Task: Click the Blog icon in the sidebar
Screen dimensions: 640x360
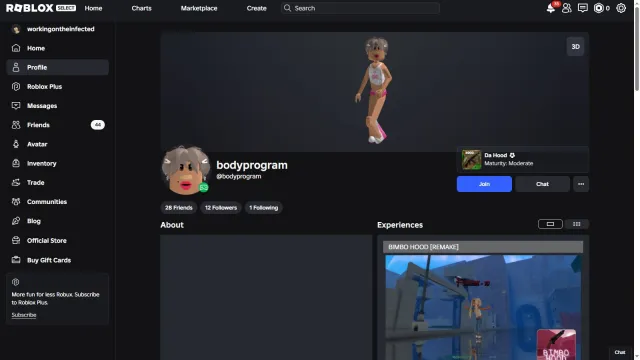Action: [16, 221]
